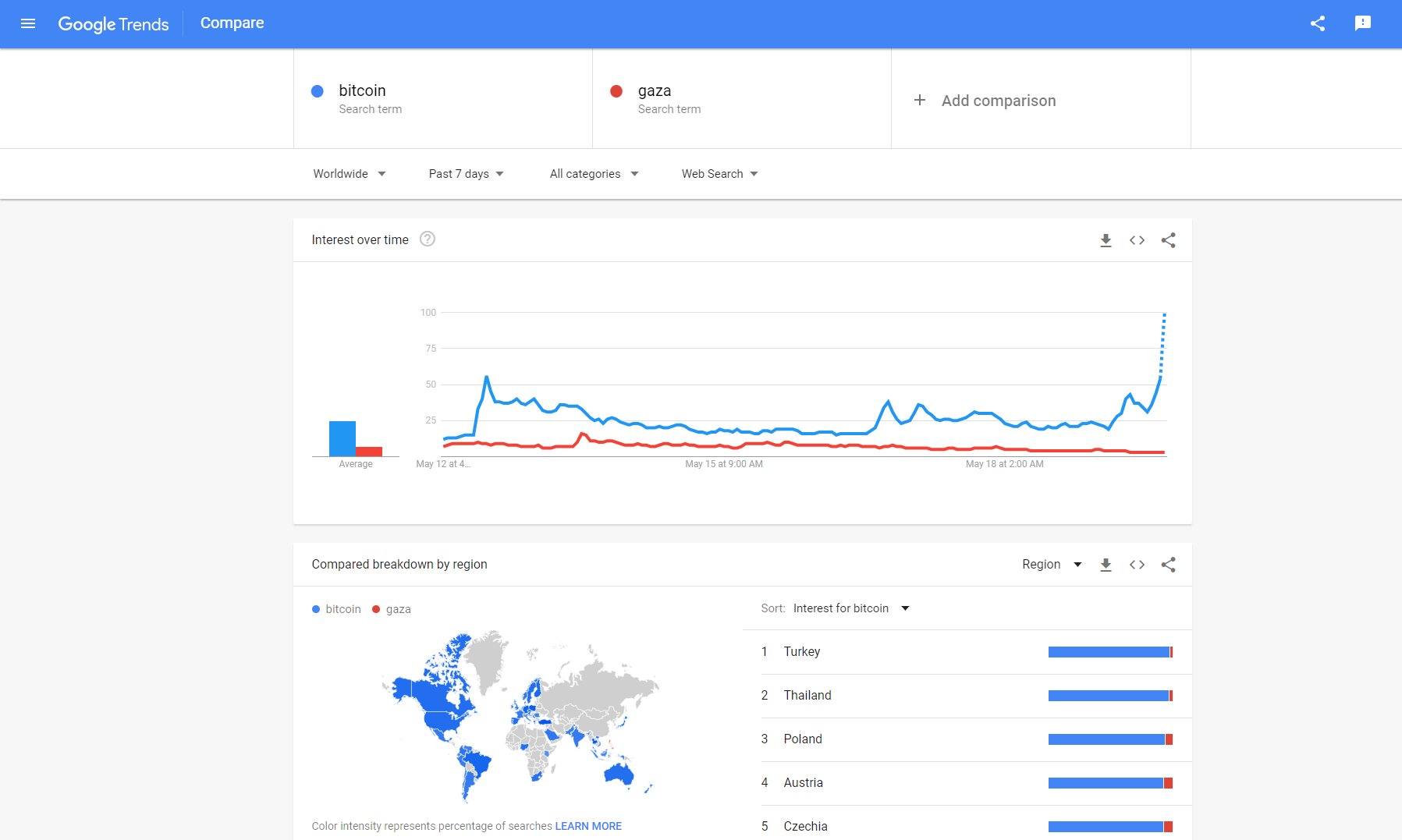Expand the All categories dropdown
The image size is (1402, 840).
click(594, 174)
